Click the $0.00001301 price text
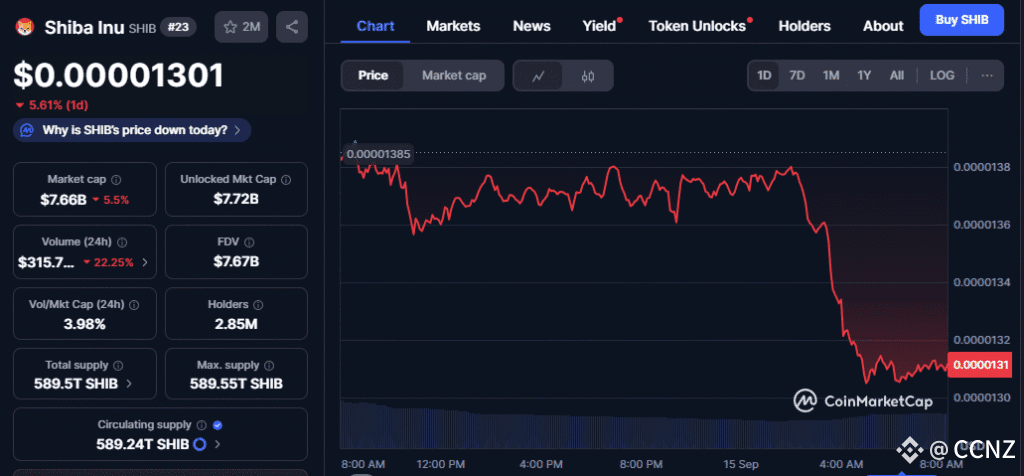The image size is (1024, 476). coord(119,76)
